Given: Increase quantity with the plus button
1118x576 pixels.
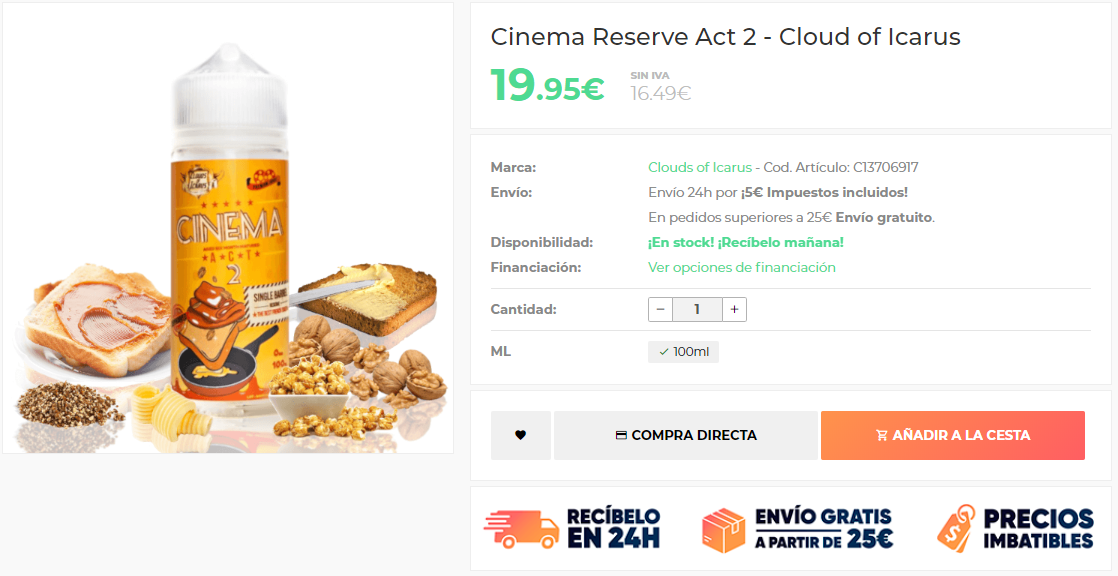Looking at the screenshot, I should pos(734,309).
